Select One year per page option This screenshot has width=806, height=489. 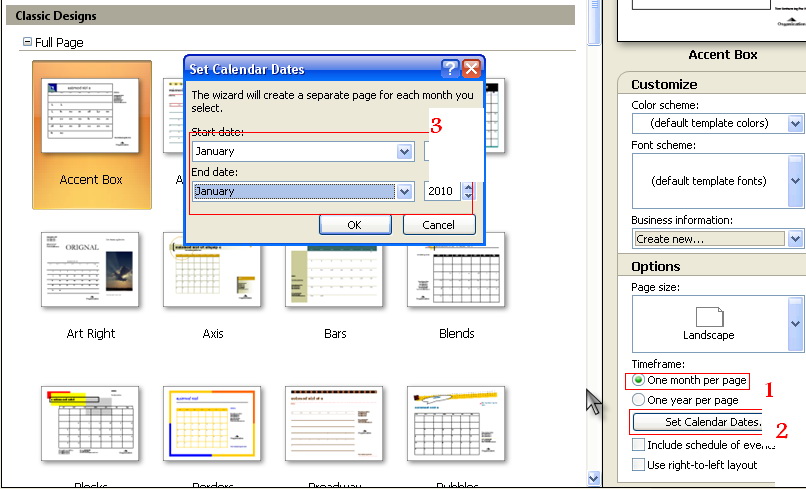point(639,400)
